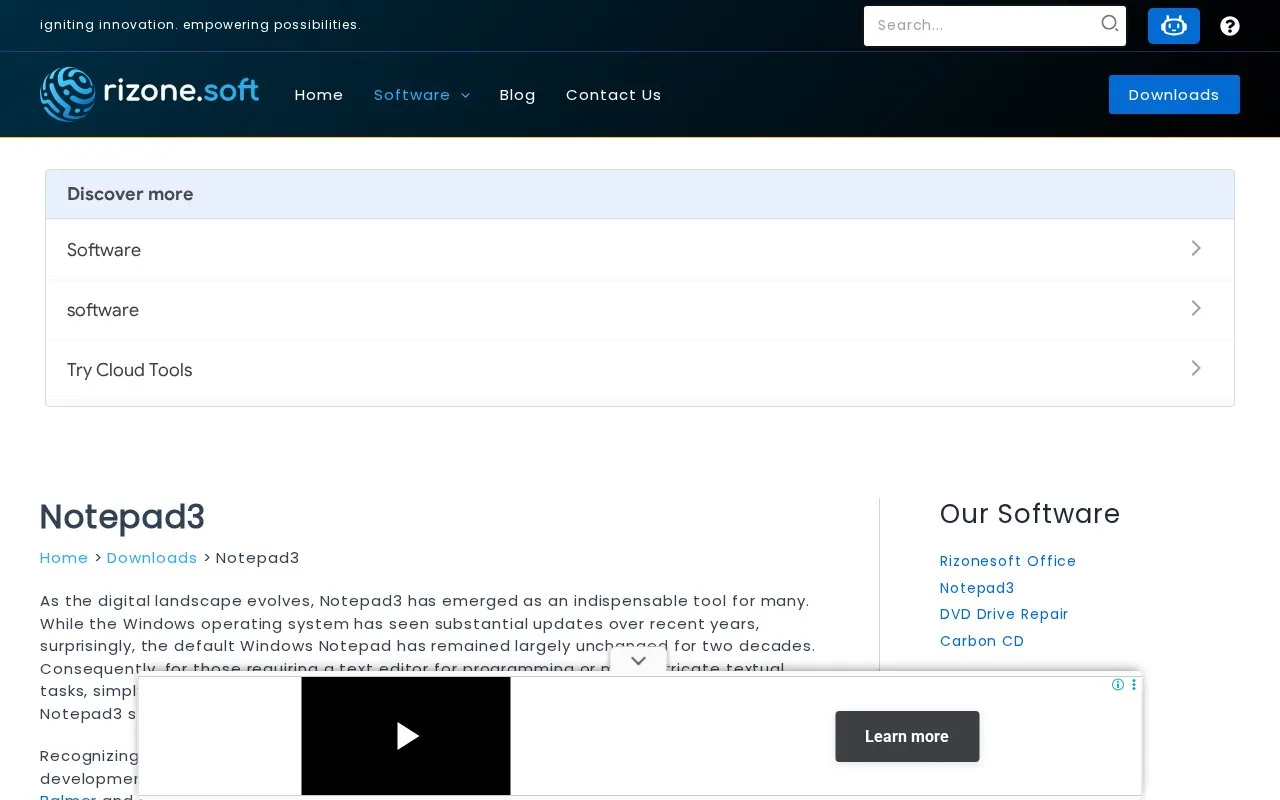Collapse the bottom ad banner with chevron
This screenshot has height=800, width=1280.
tap(638, 661)
